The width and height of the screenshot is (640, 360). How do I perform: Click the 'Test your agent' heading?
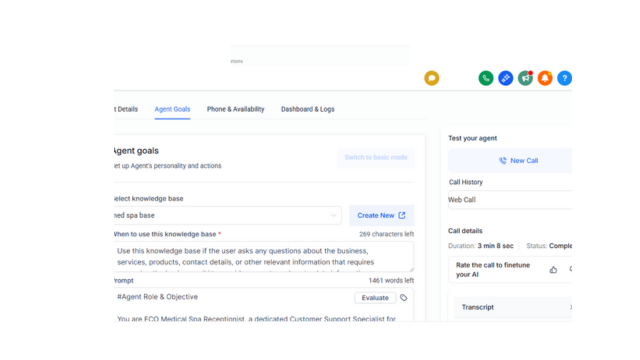pos(473,138)
